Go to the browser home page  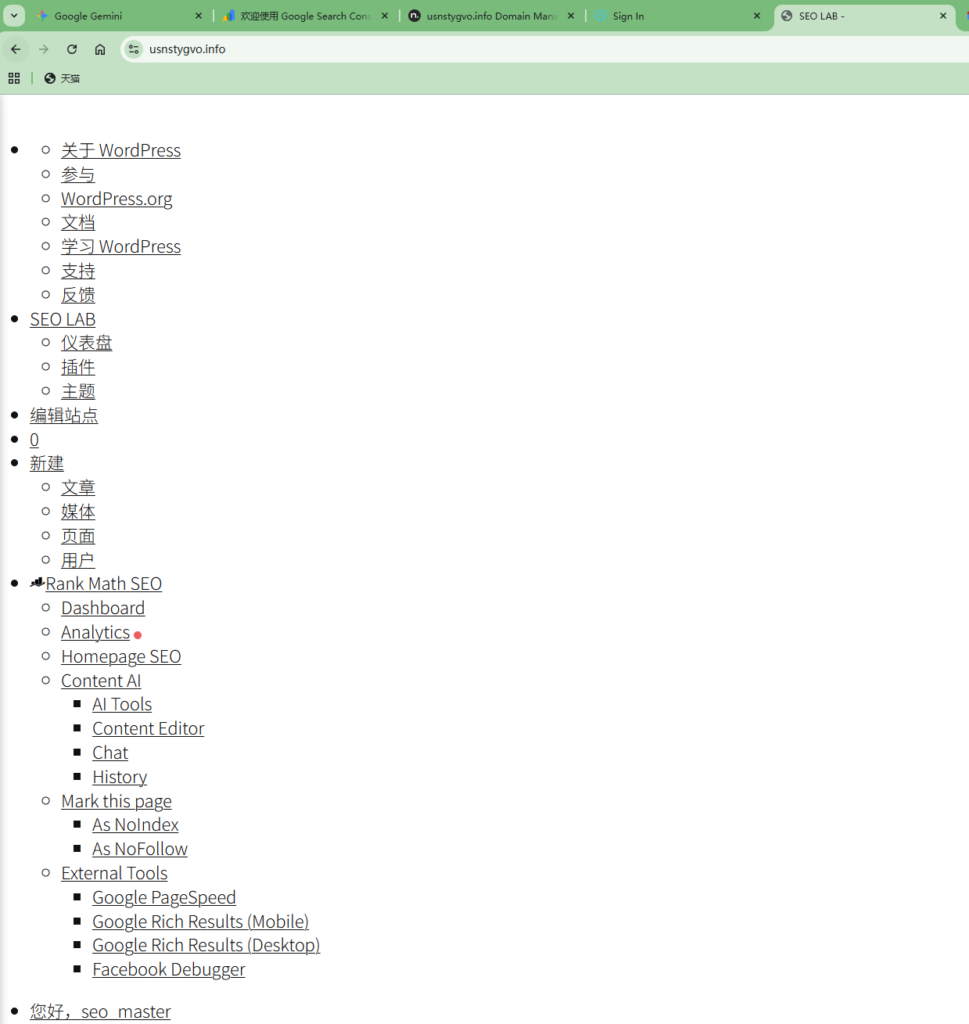[x=100, y=49]
